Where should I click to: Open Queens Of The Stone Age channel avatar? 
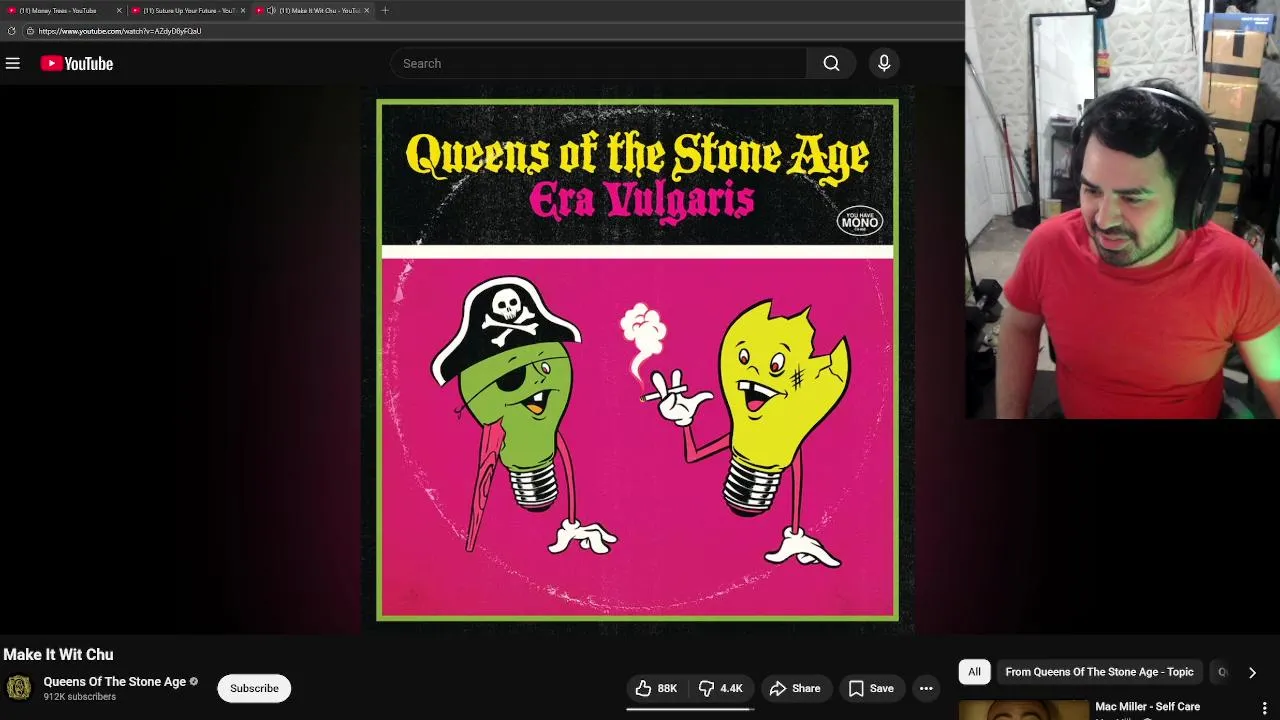19,688
